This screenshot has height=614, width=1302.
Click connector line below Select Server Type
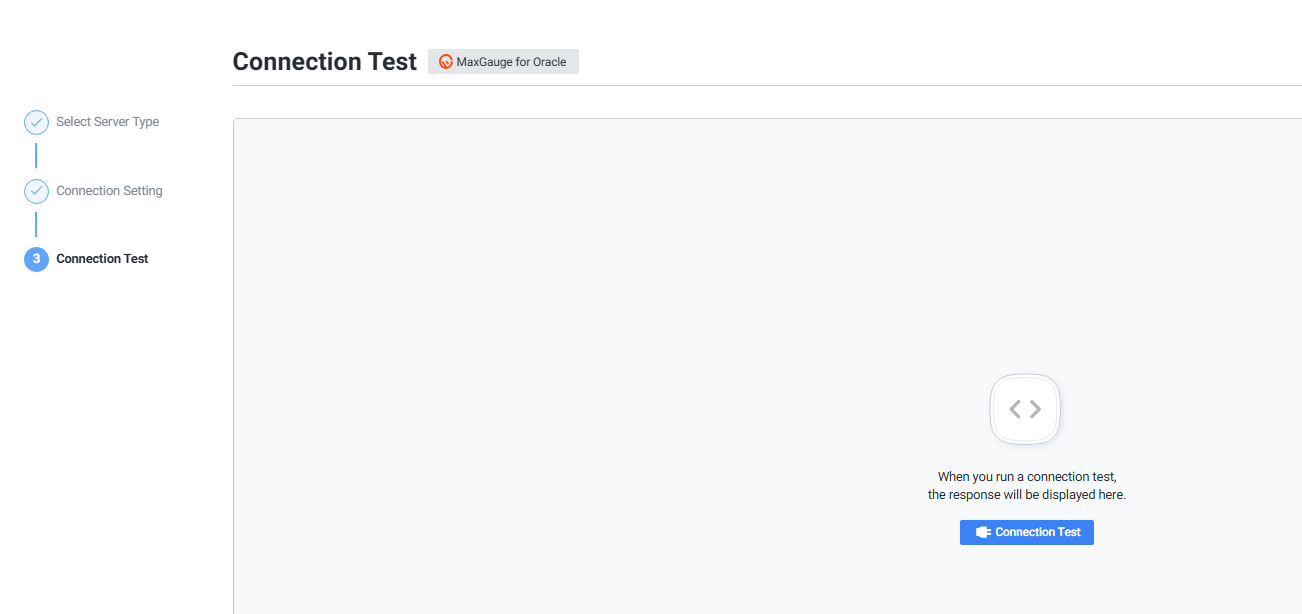pyautogui.click(x=36, y=156)
